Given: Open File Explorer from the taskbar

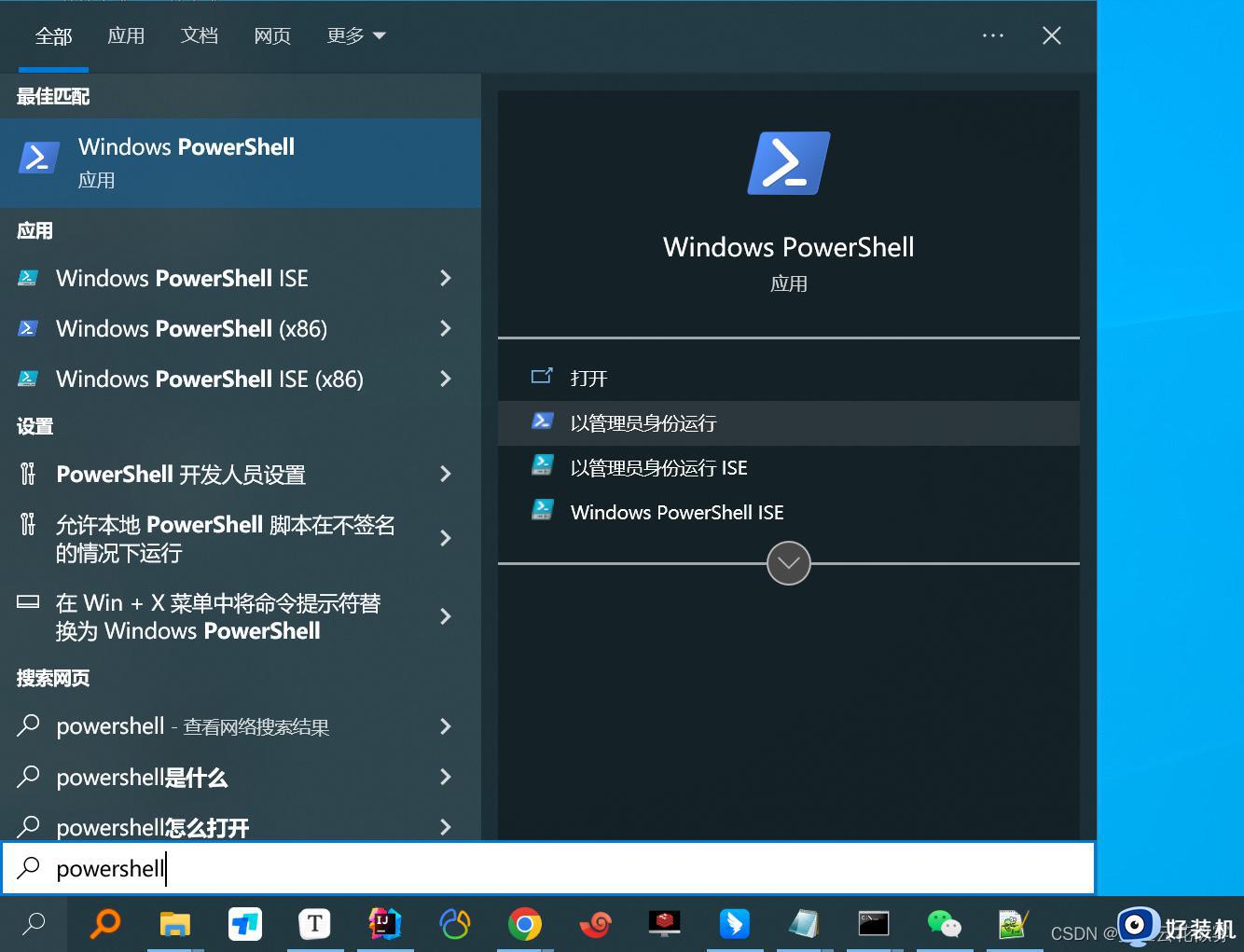Looking at the screenshot, I should [174, 924].
